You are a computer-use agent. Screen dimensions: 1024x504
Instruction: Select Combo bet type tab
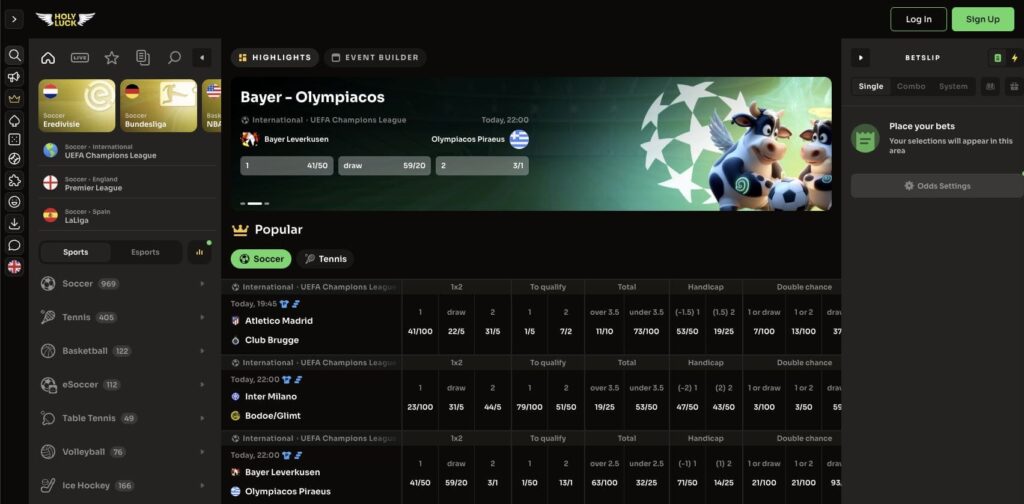pos(911,86)
